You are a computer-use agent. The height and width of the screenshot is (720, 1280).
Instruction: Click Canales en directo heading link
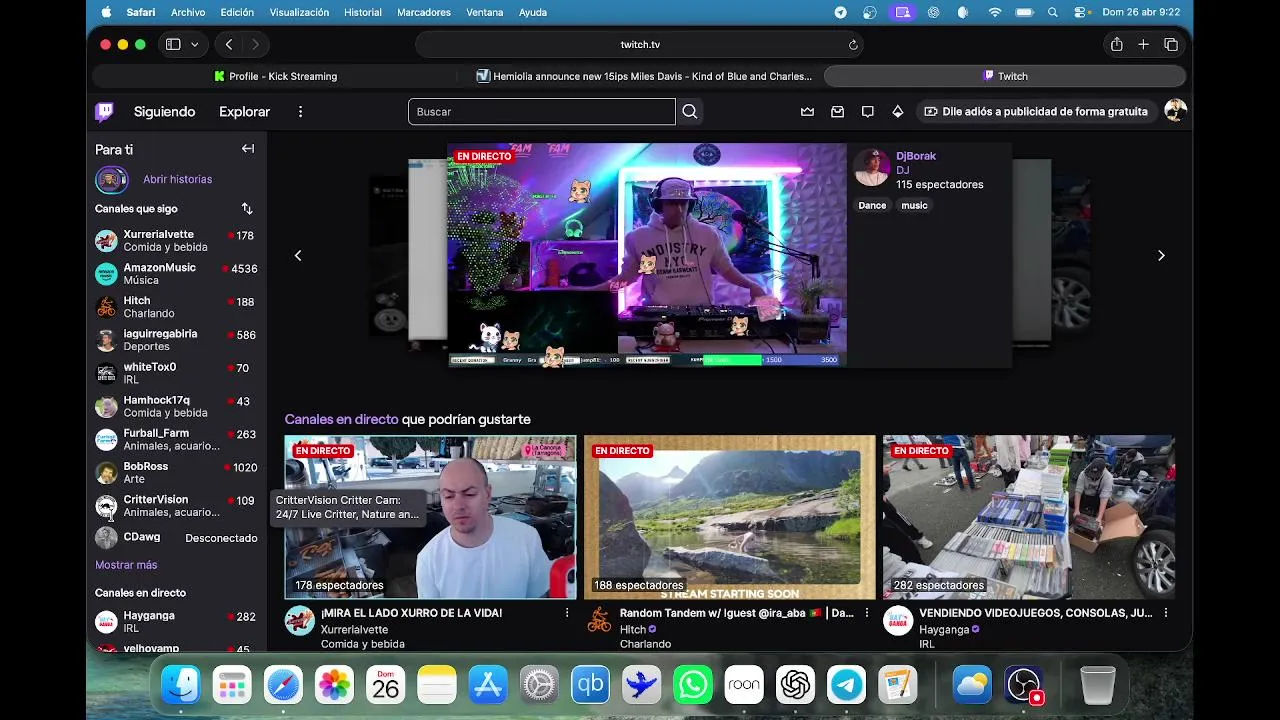[x=341, y=419]
